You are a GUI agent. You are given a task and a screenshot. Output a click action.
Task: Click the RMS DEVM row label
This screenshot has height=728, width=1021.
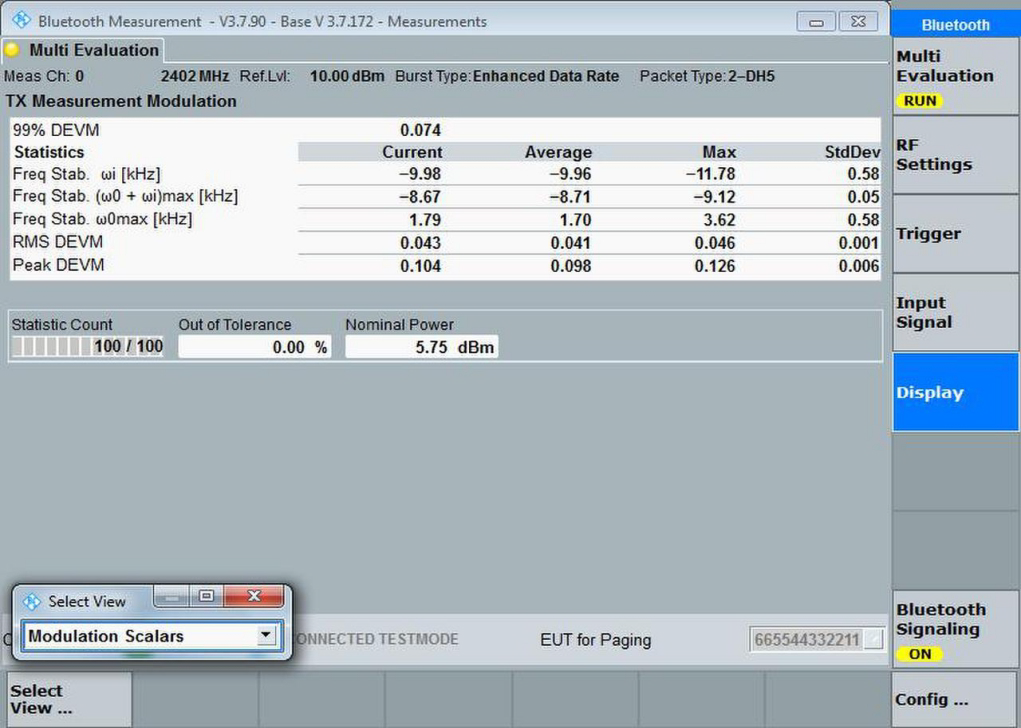(58, 242)
